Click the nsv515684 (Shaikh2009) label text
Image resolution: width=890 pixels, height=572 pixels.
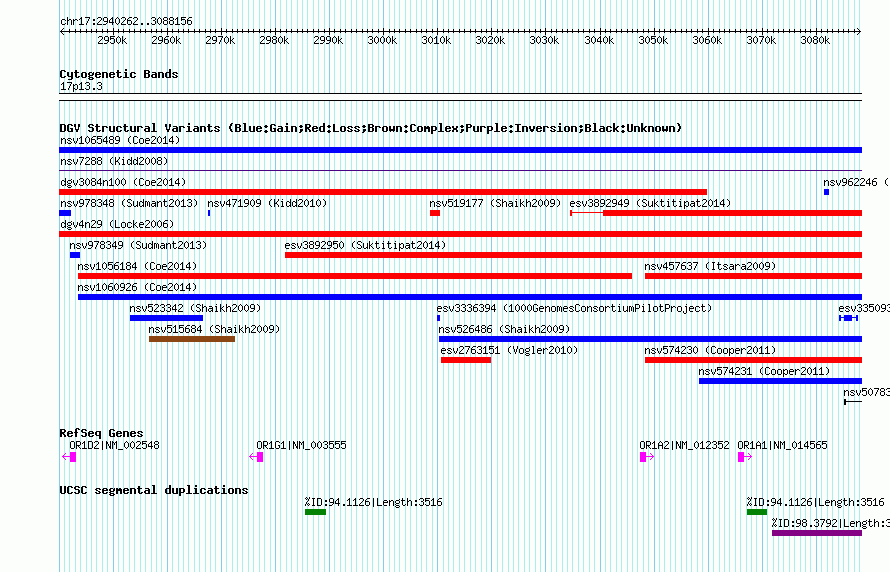214,329
